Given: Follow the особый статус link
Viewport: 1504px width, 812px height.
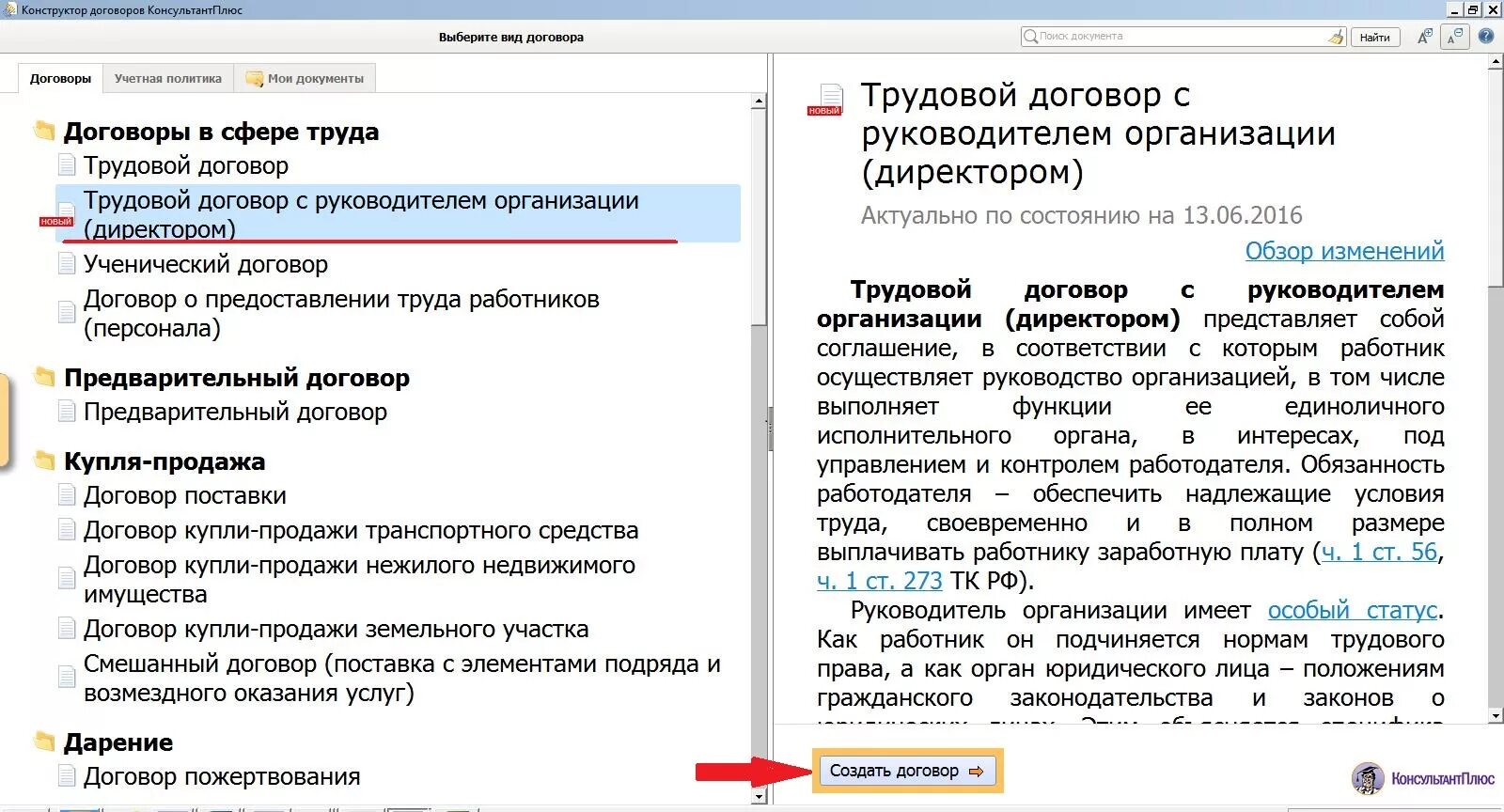Looking at the screenshot, I should [x=1352, y=610].
